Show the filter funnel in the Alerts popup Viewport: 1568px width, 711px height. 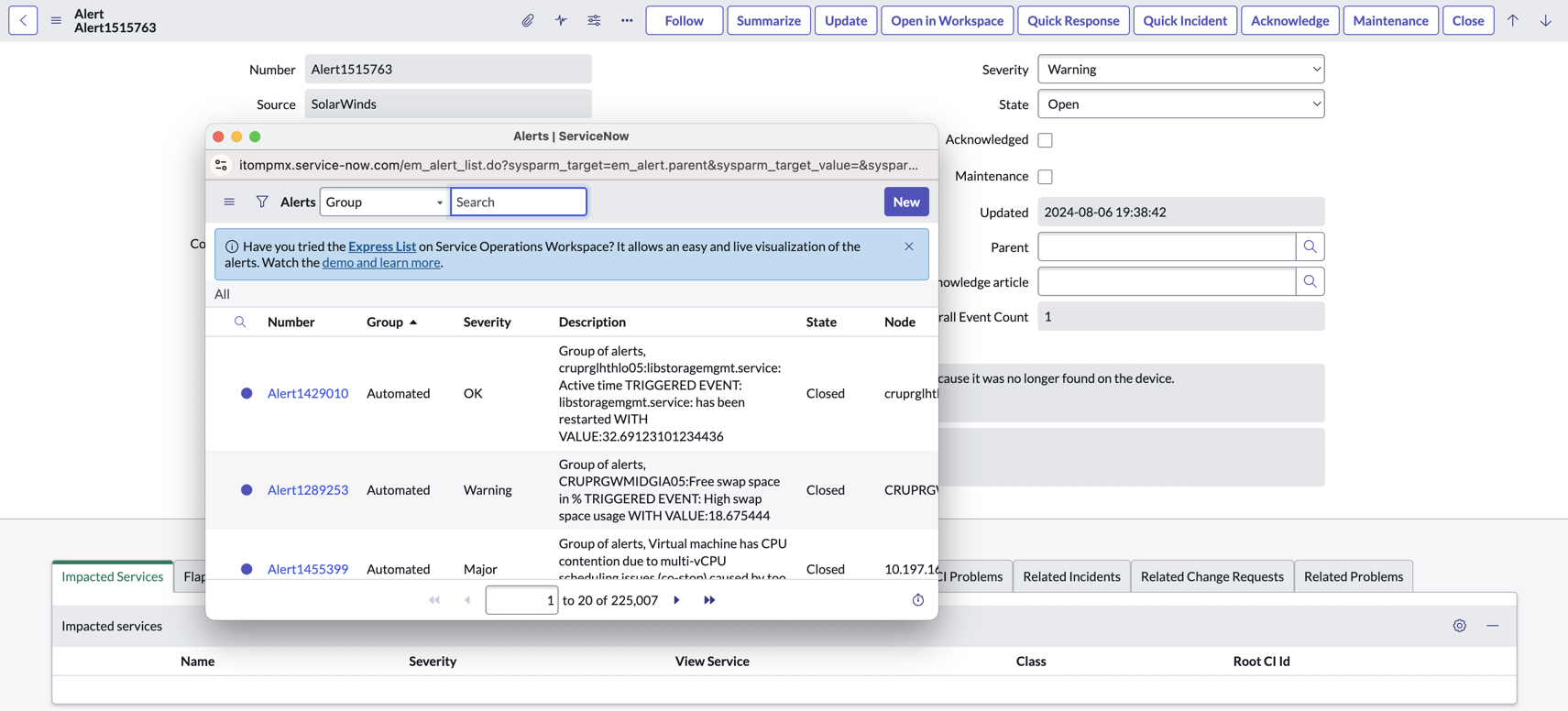(262, 202)
